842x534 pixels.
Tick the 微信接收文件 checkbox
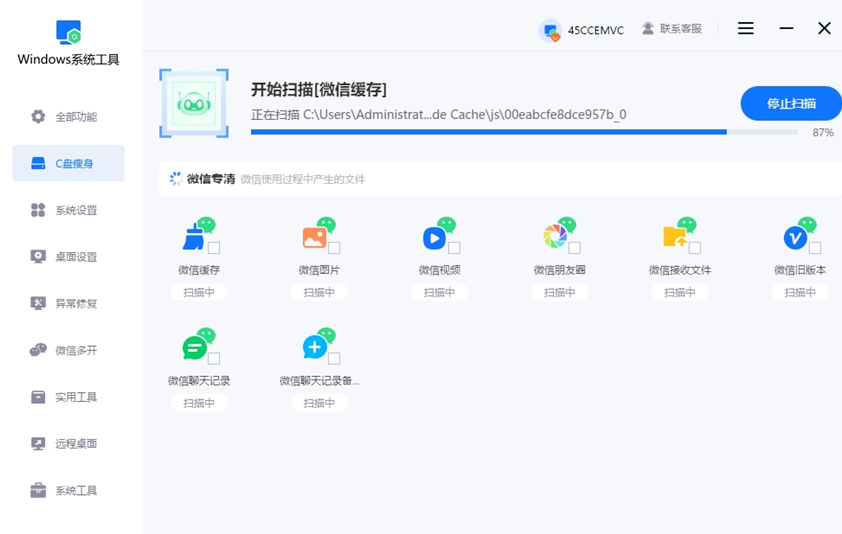coord(695,248)
